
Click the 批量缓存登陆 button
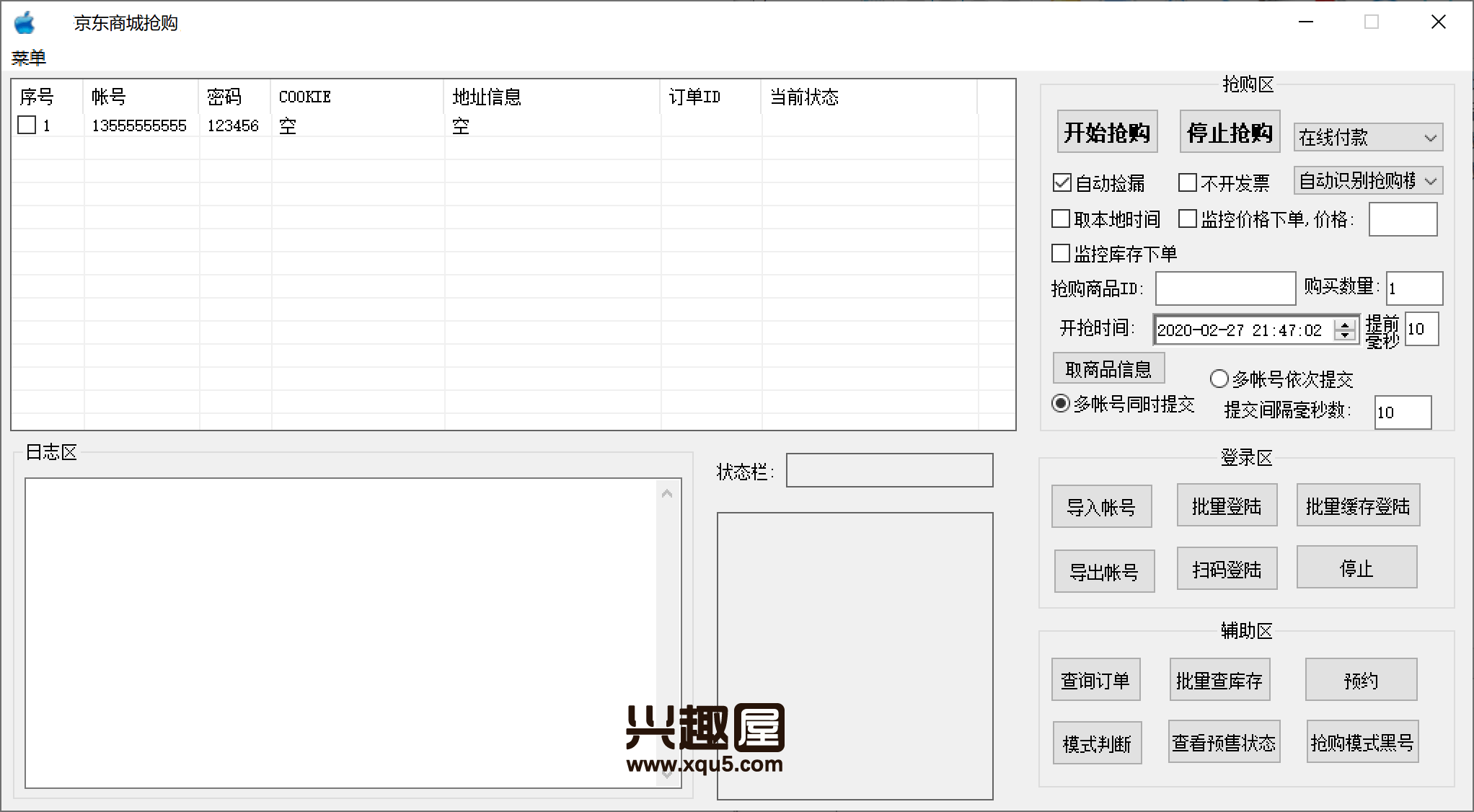[x=1358, y=505]
